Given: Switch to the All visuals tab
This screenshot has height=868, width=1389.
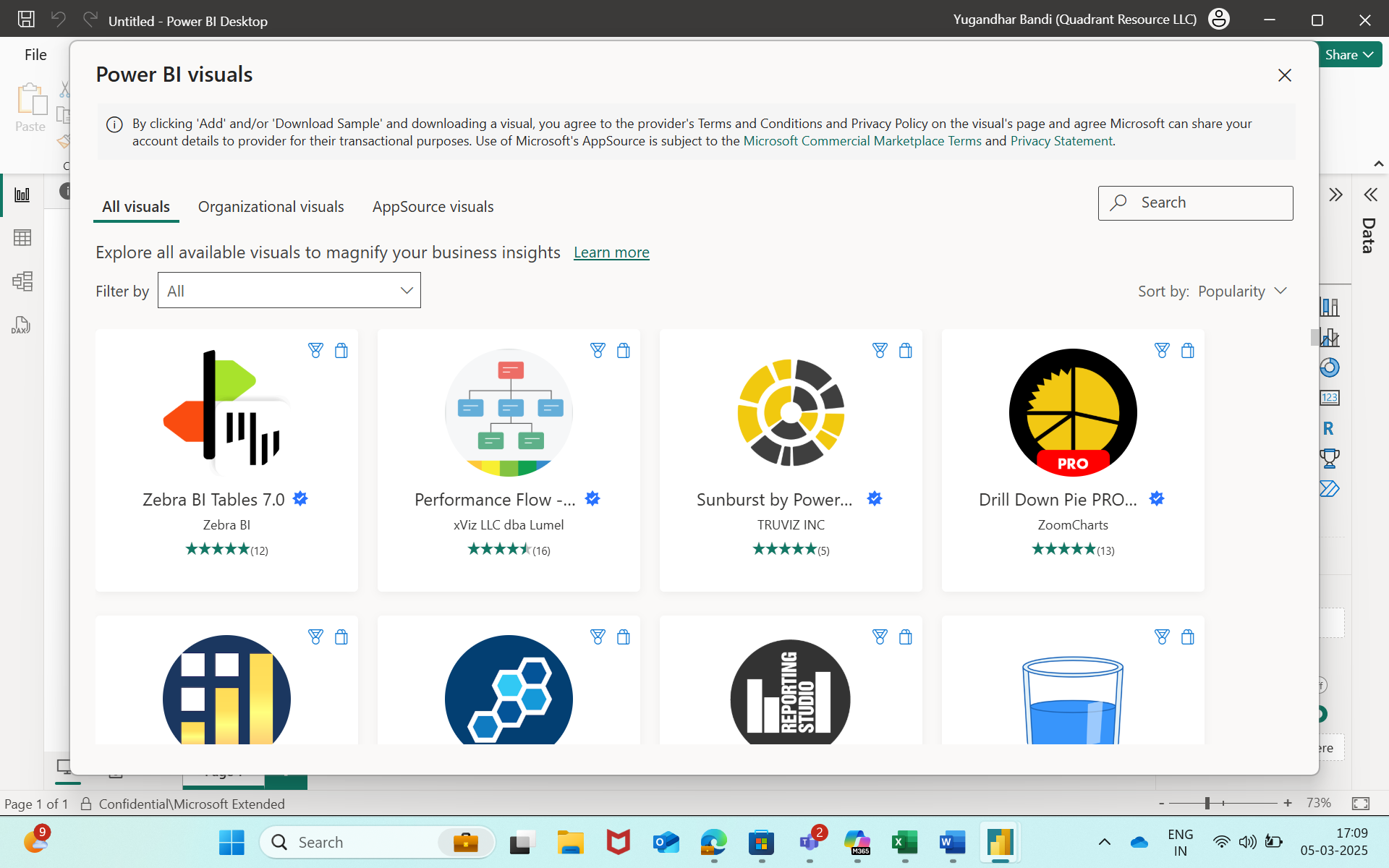Looking at the screenshot, I should point(136,207).
